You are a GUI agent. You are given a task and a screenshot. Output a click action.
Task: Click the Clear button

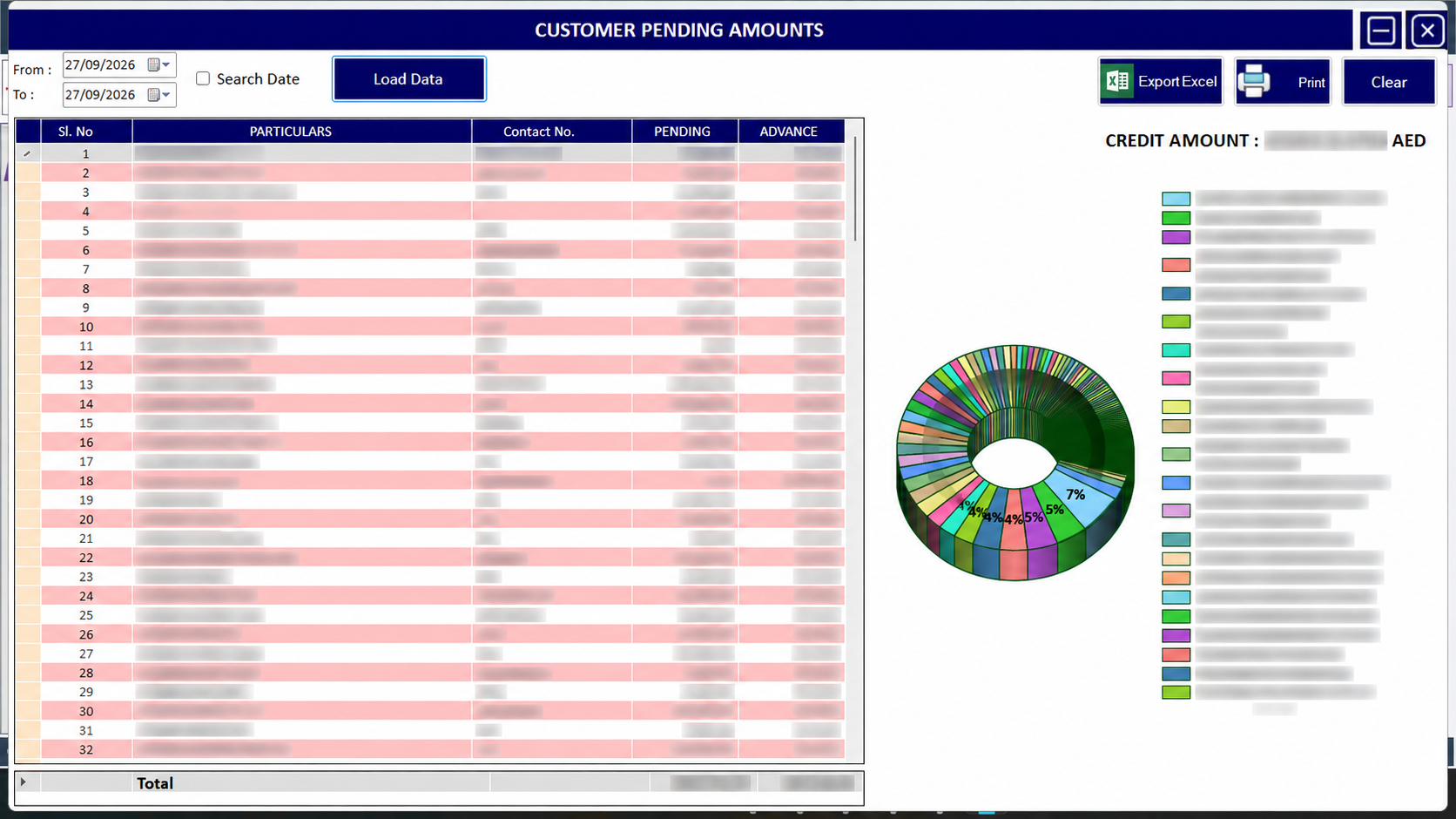click(x=1389, y=82)
